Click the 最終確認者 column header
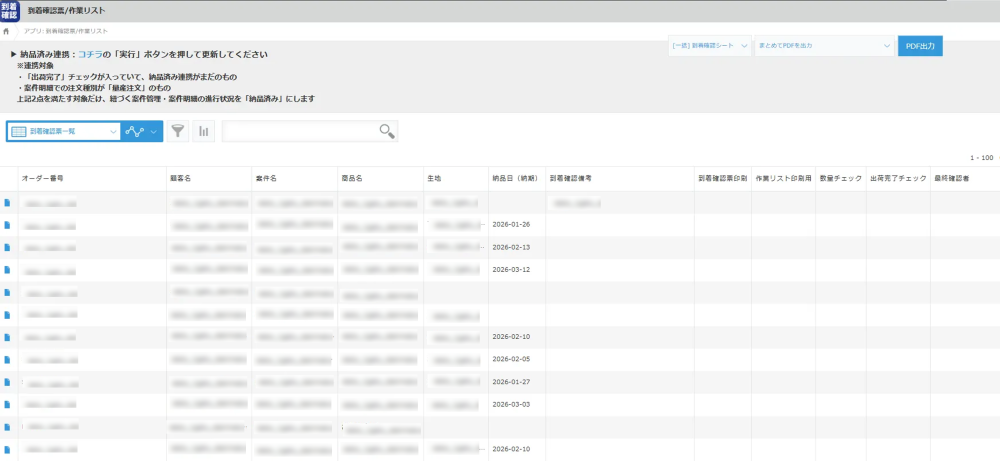 point(952,179)
